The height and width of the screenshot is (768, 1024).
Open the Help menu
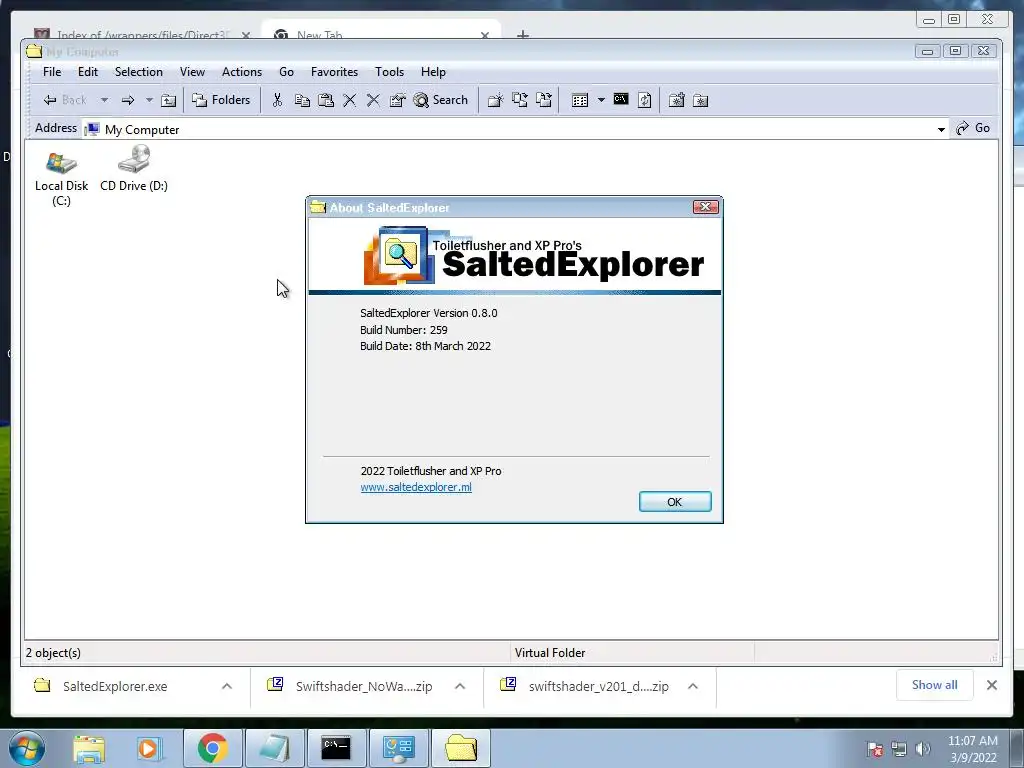click(x=433, y=72)
